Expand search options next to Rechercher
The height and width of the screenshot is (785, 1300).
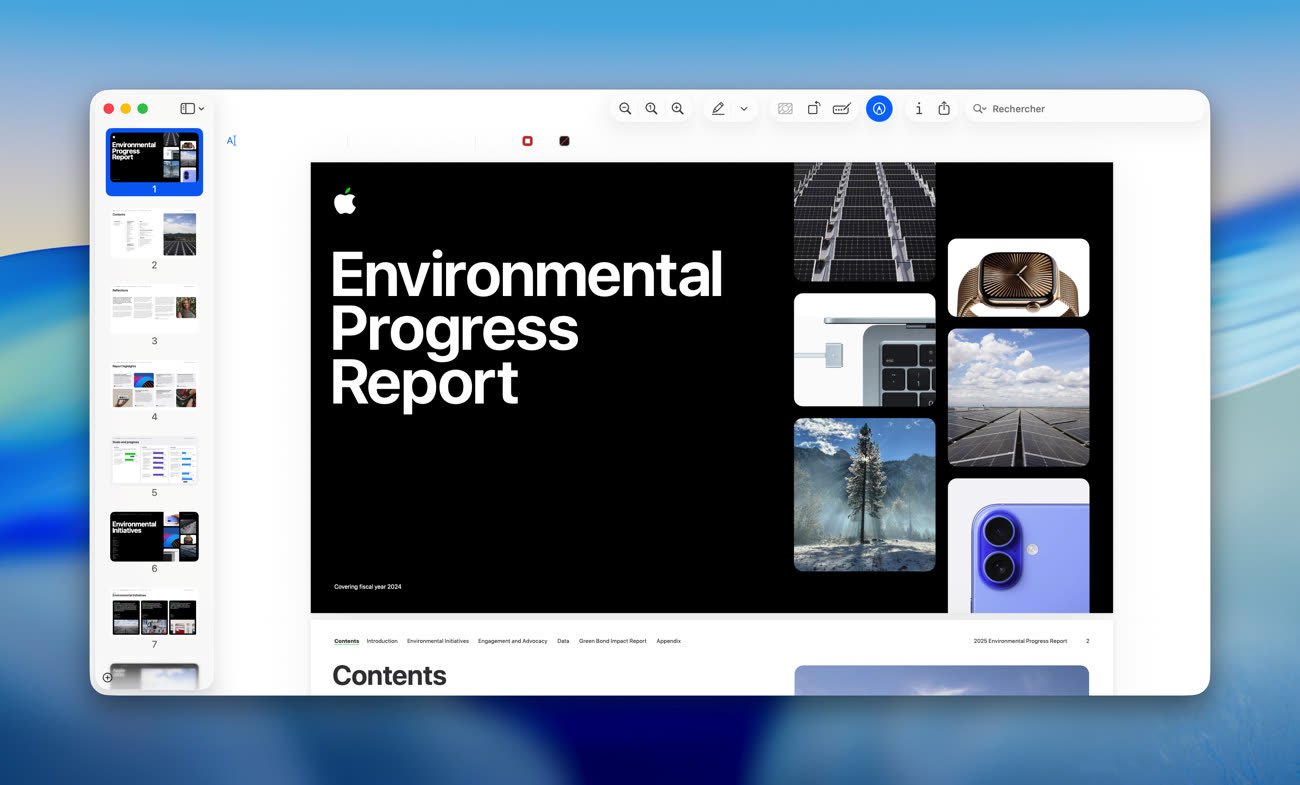980,109
